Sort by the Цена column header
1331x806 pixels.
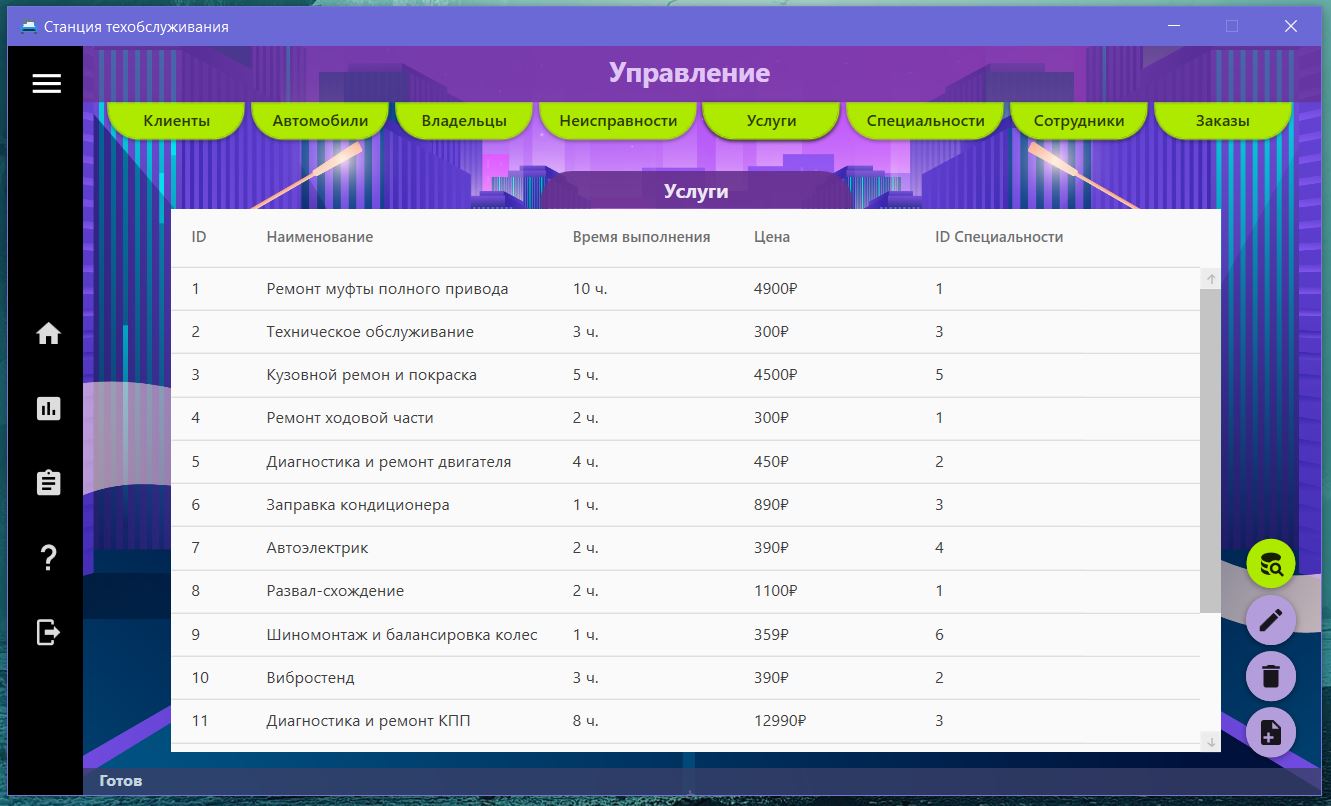pyautogui.click(x=772, y=237)
